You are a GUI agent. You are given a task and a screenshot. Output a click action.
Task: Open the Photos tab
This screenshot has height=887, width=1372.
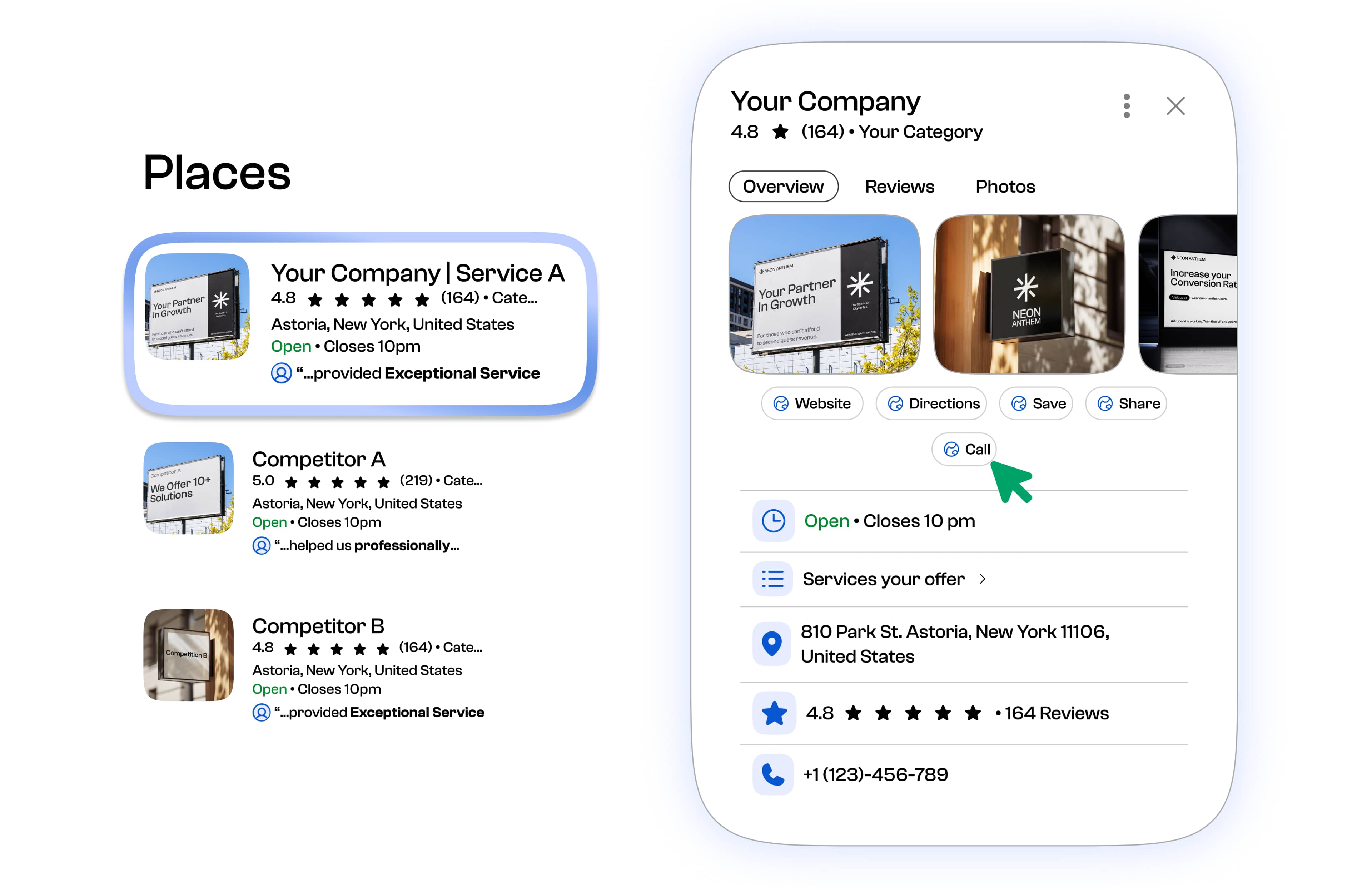click(1005, 187)
